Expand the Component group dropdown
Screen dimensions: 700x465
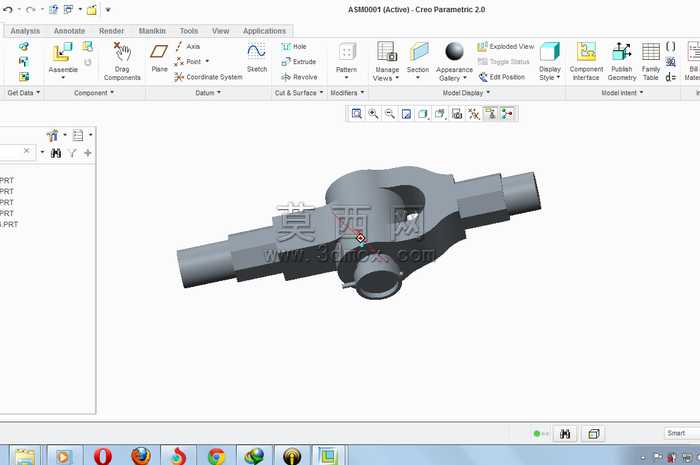(94, 93)
